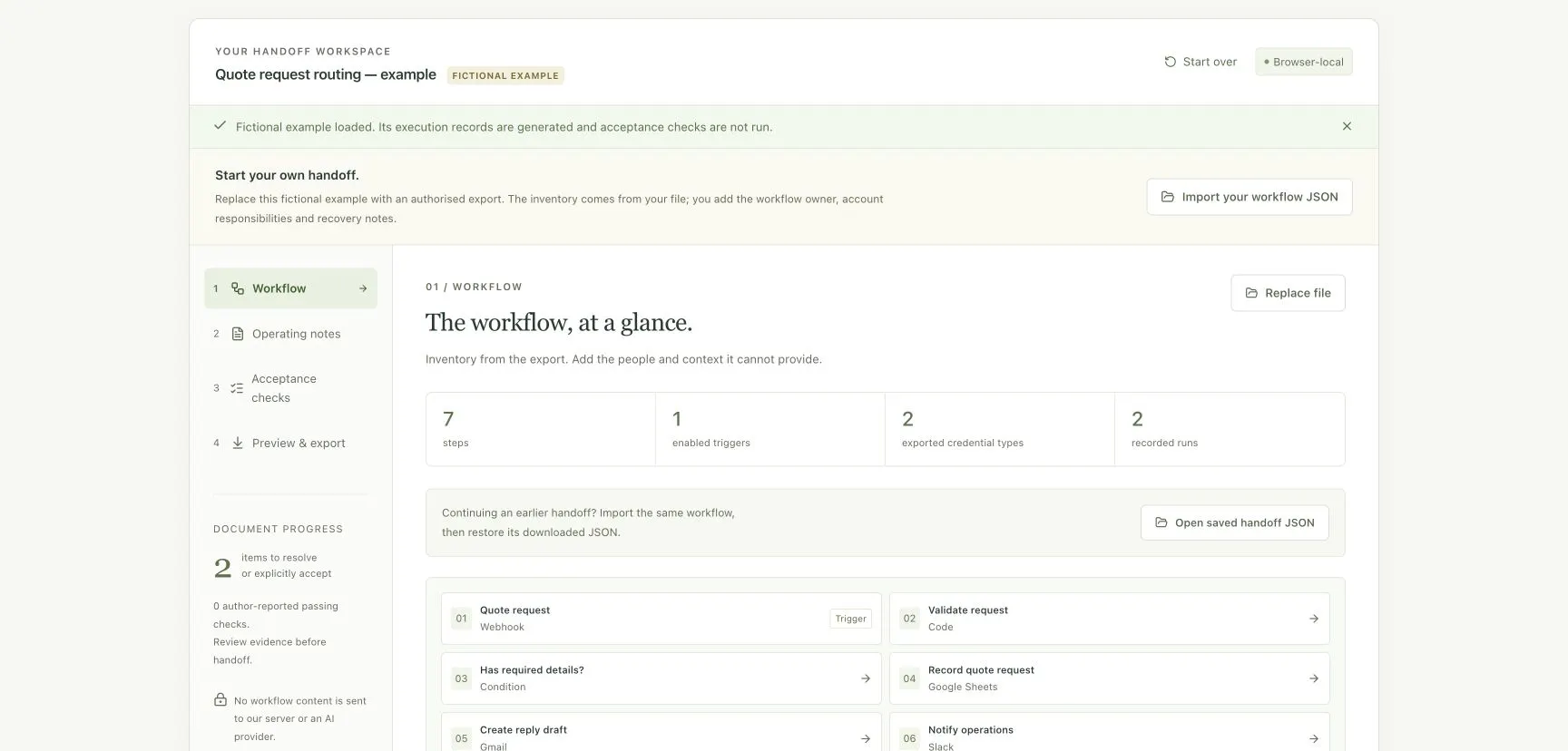Viewport: 1568px width, 751px height.
Task: Click the Browser-local status badge
Action: pos(1304,62)
